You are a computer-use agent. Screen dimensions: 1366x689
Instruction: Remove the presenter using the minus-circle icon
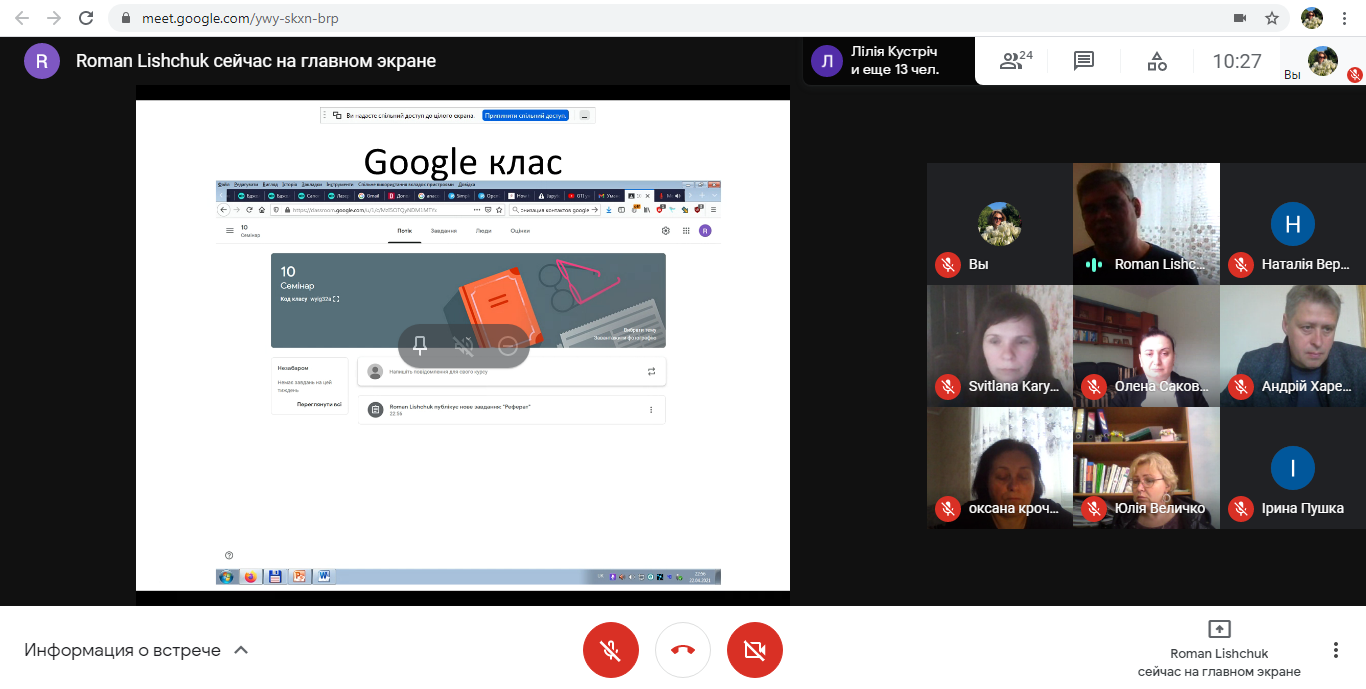click(x=507, y=346)
